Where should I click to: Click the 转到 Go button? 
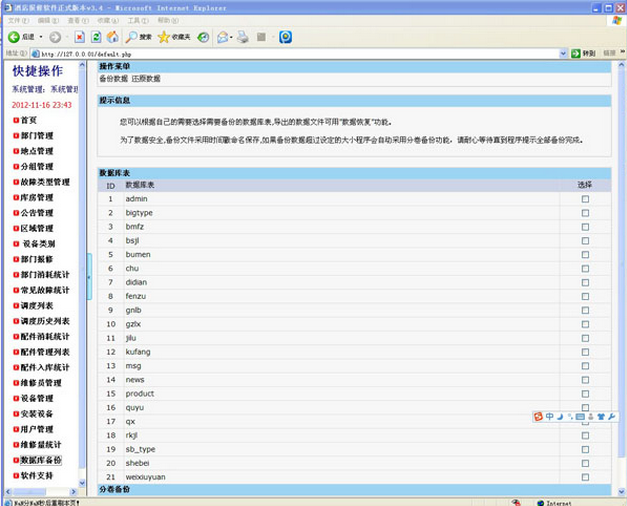583,53
